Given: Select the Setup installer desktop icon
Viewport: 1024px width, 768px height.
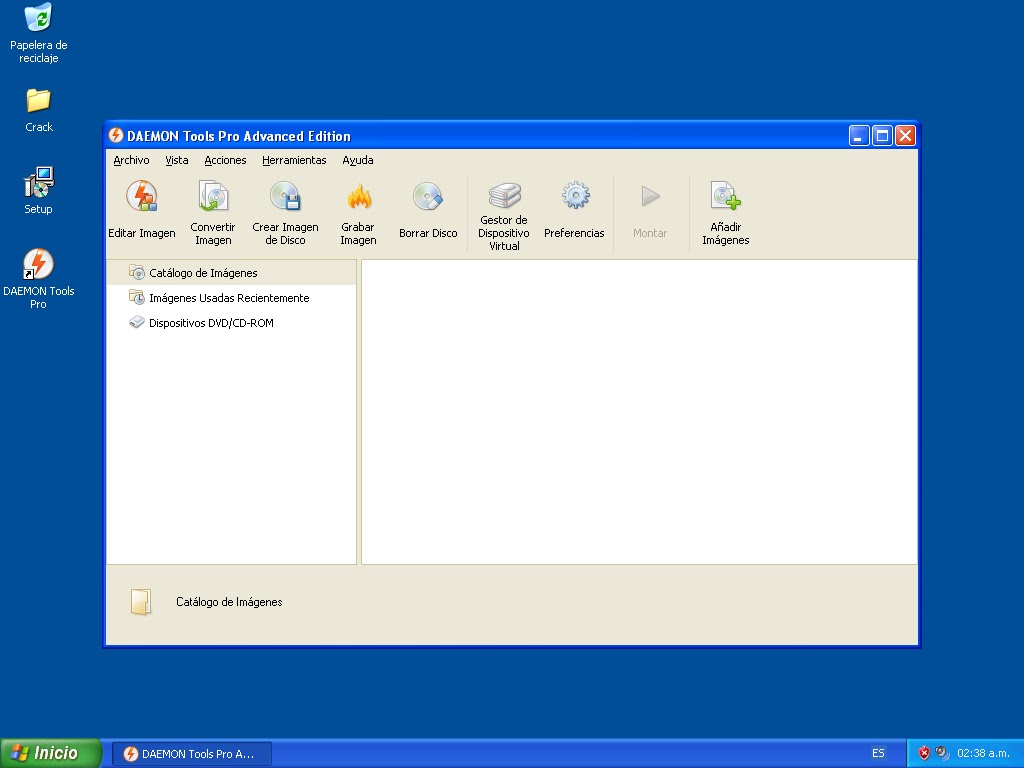Looking at the screenshot, I should [39, 190].
